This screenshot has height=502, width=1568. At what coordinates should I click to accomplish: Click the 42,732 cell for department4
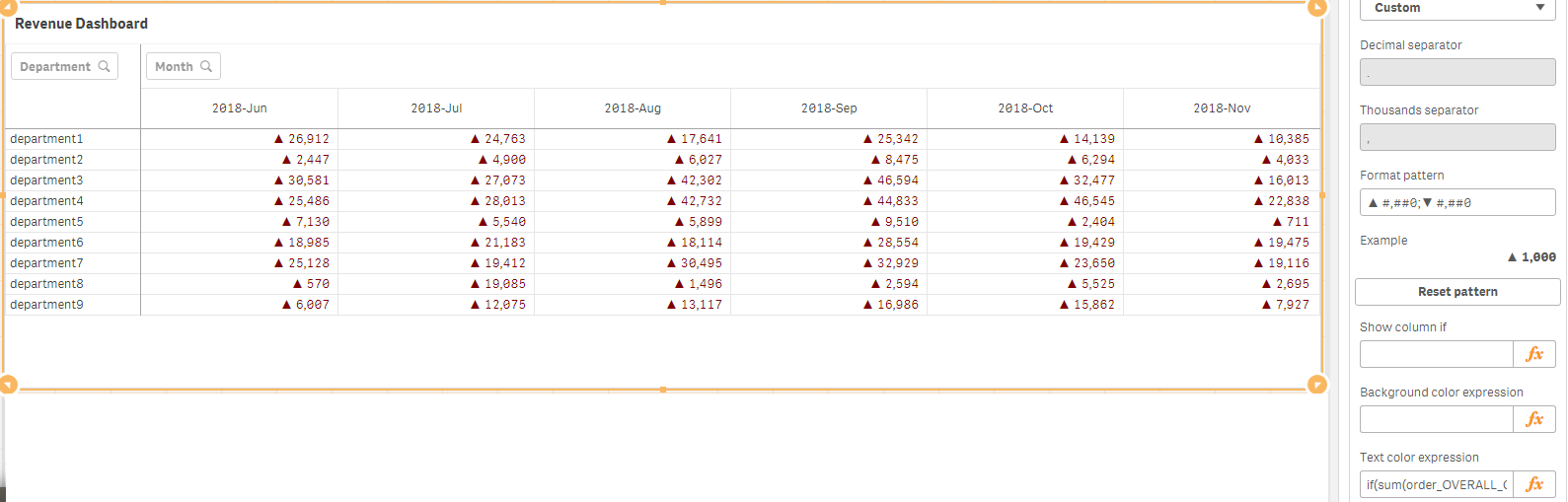(695, 201)
